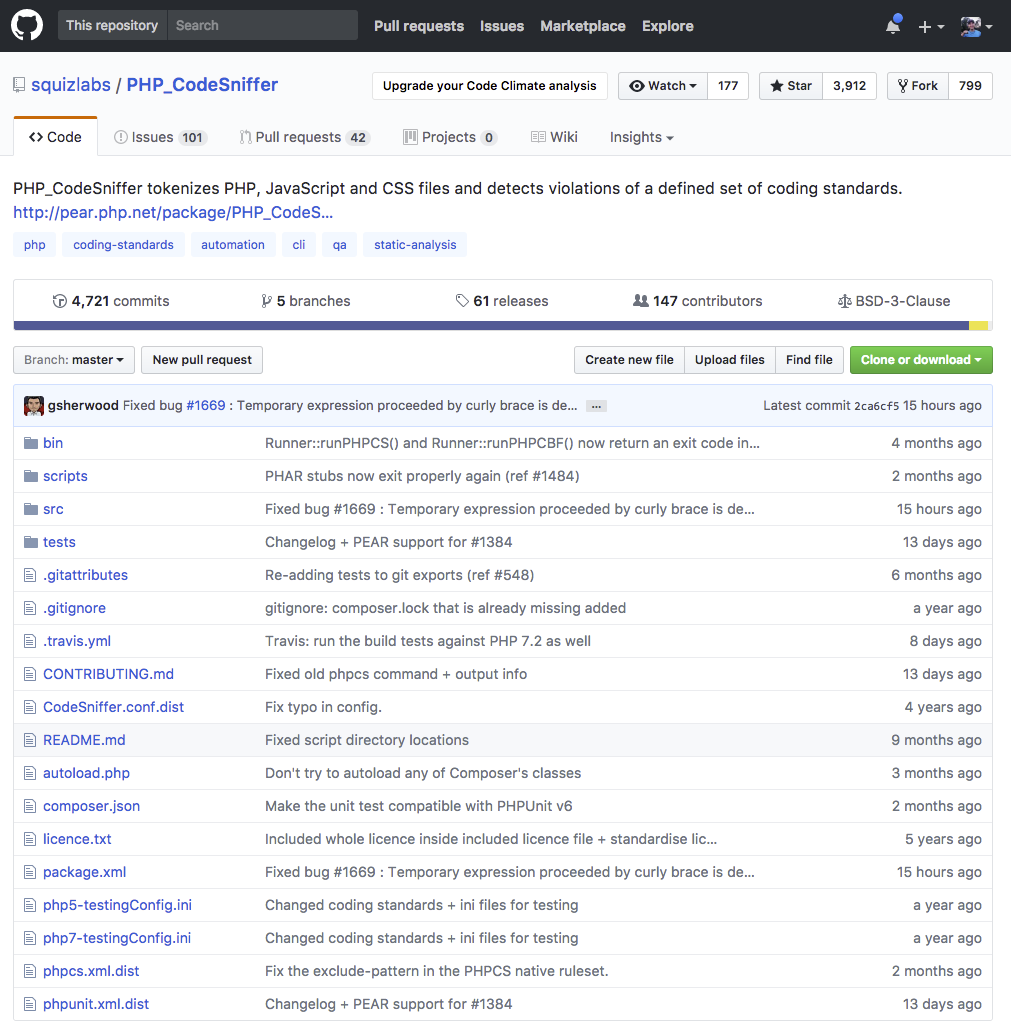
Task: Click the .travis.yml file icon
Action: [x=30, y=641]
